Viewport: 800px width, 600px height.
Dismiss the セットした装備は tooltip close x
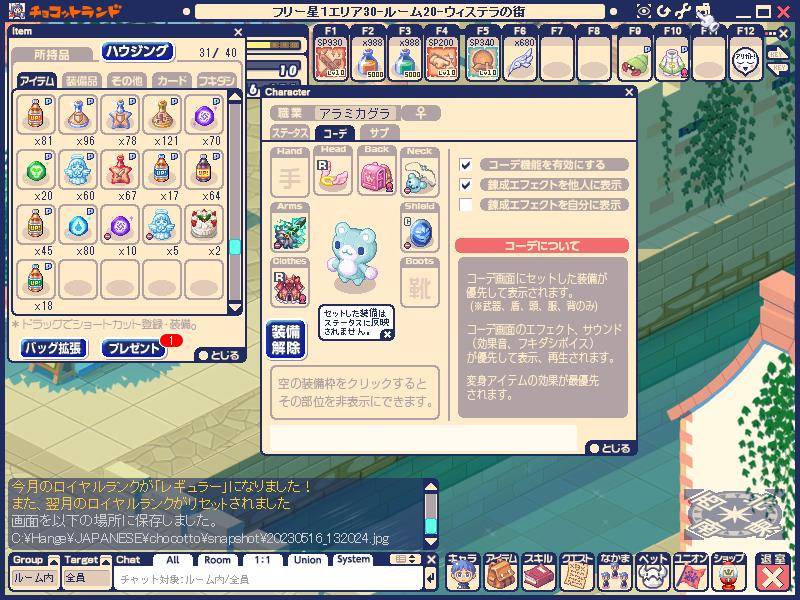(387, 335)
